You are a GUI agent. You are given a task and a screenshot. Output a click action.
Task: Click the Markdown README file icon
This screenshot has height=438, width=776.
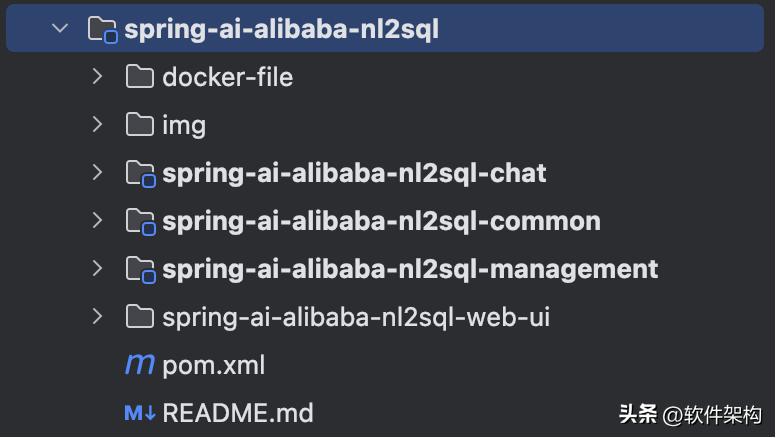click(139, 412)
